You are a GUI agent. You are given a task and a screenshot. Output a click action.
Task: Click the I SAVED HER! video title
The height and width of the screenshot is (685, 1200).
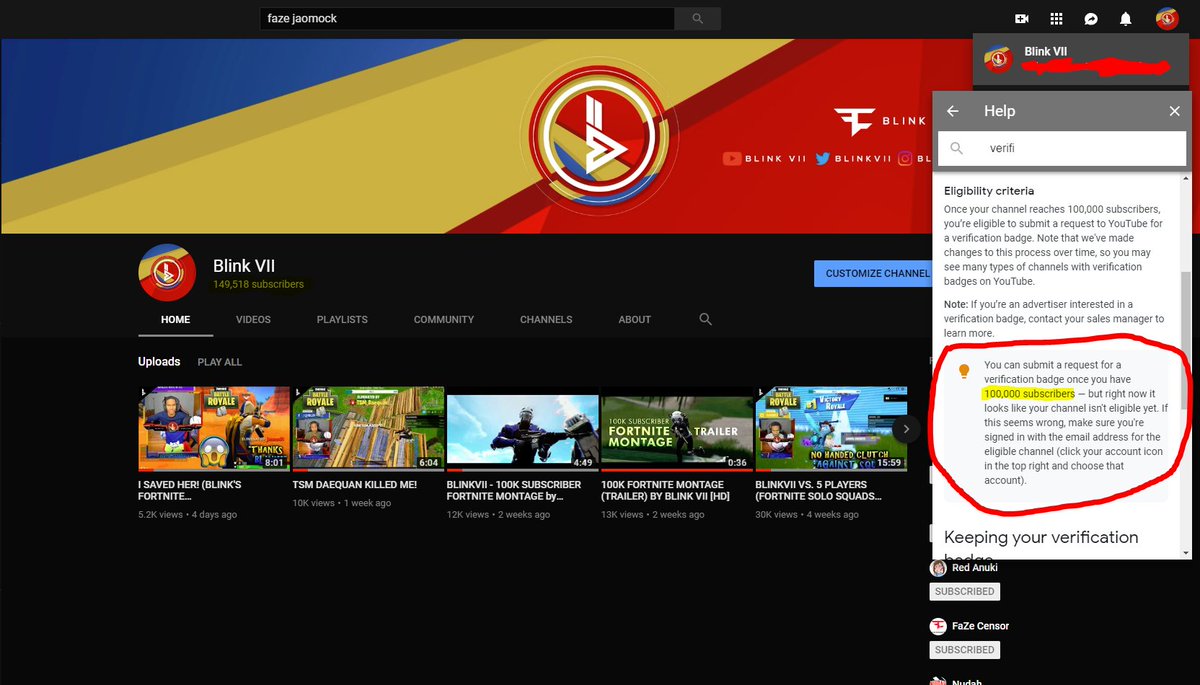click(x=190, y=490)
